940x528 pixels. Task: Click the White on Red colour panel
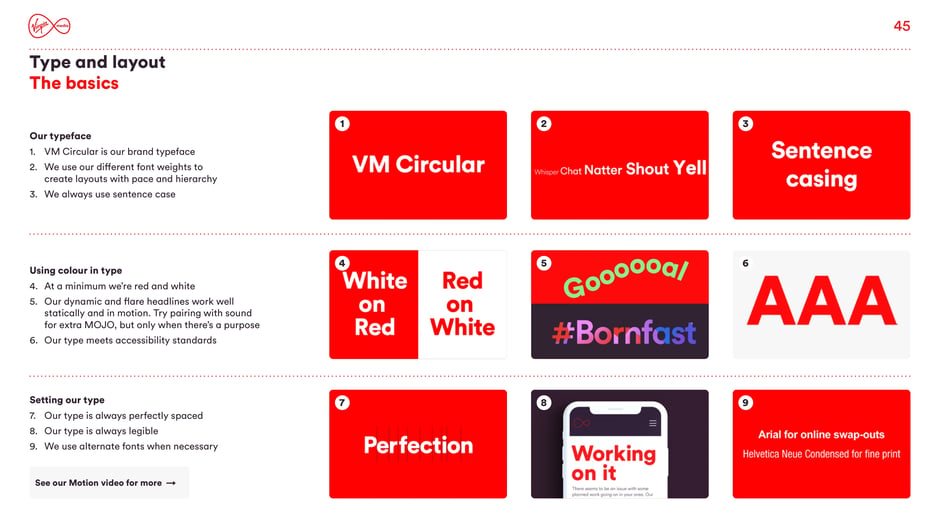click(x=373, y=304)
